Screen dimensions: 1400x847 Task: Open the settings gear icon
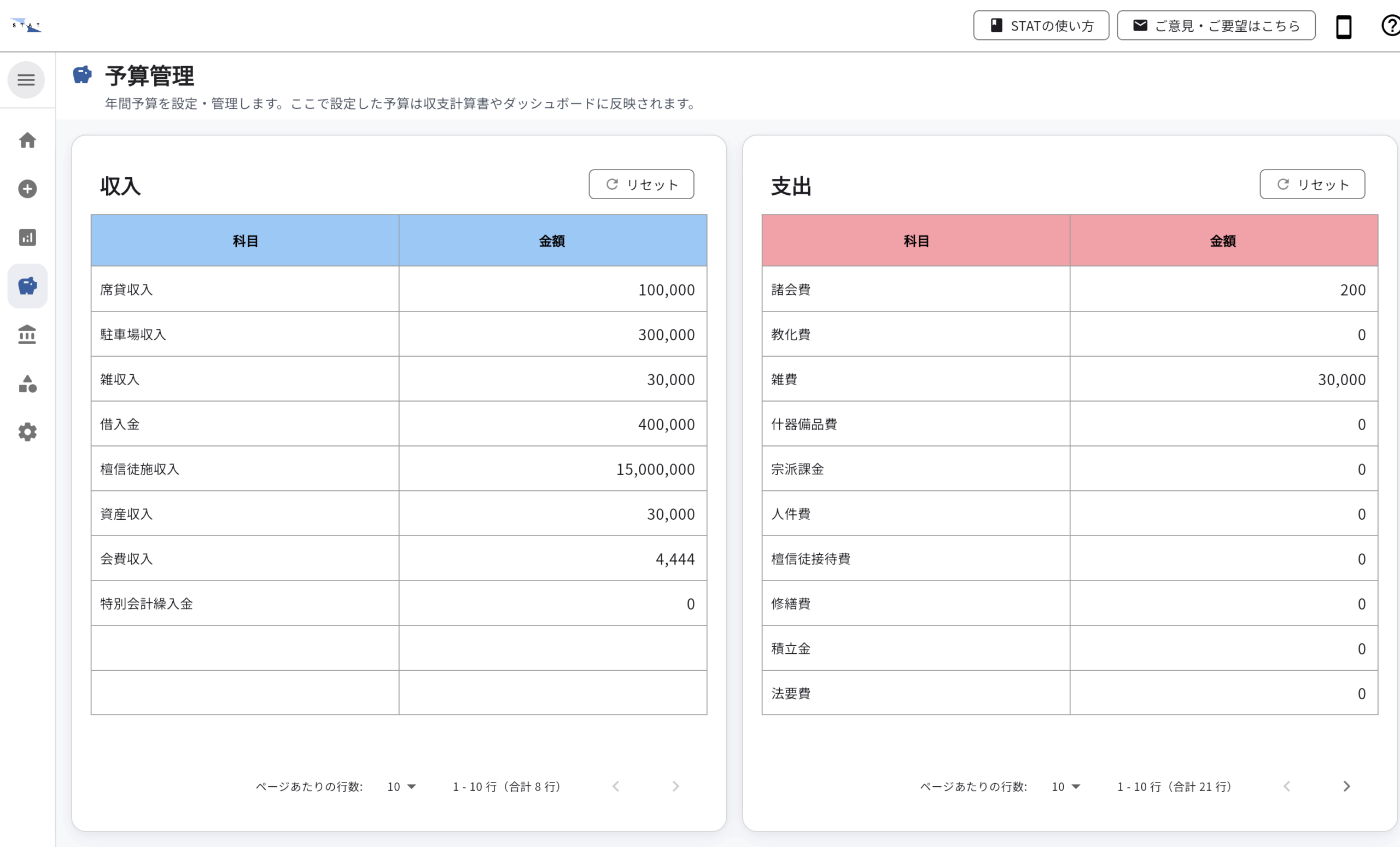click(x=27, y=432)
